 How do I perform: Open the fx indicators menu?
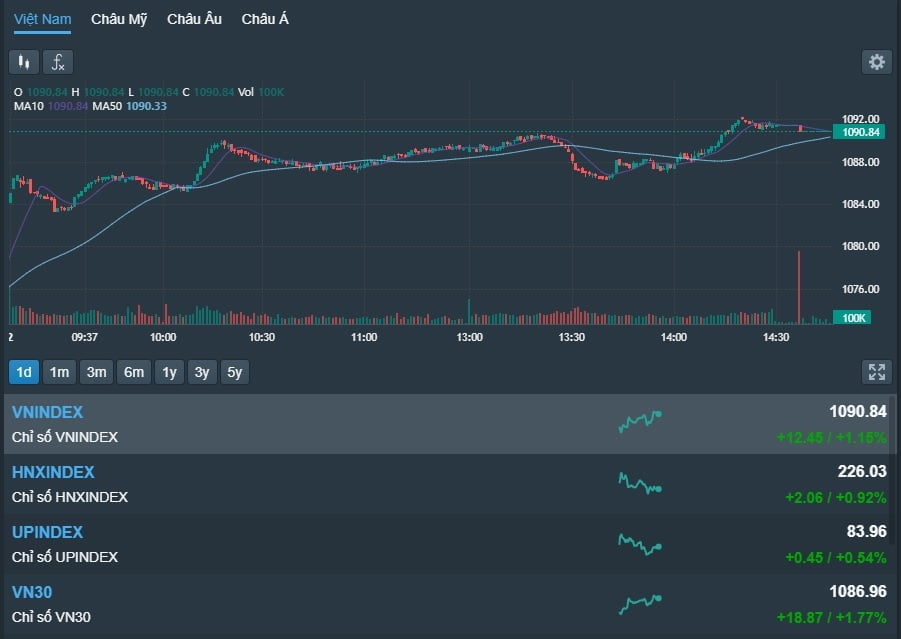pyautogui.click(x=58, y=62)
